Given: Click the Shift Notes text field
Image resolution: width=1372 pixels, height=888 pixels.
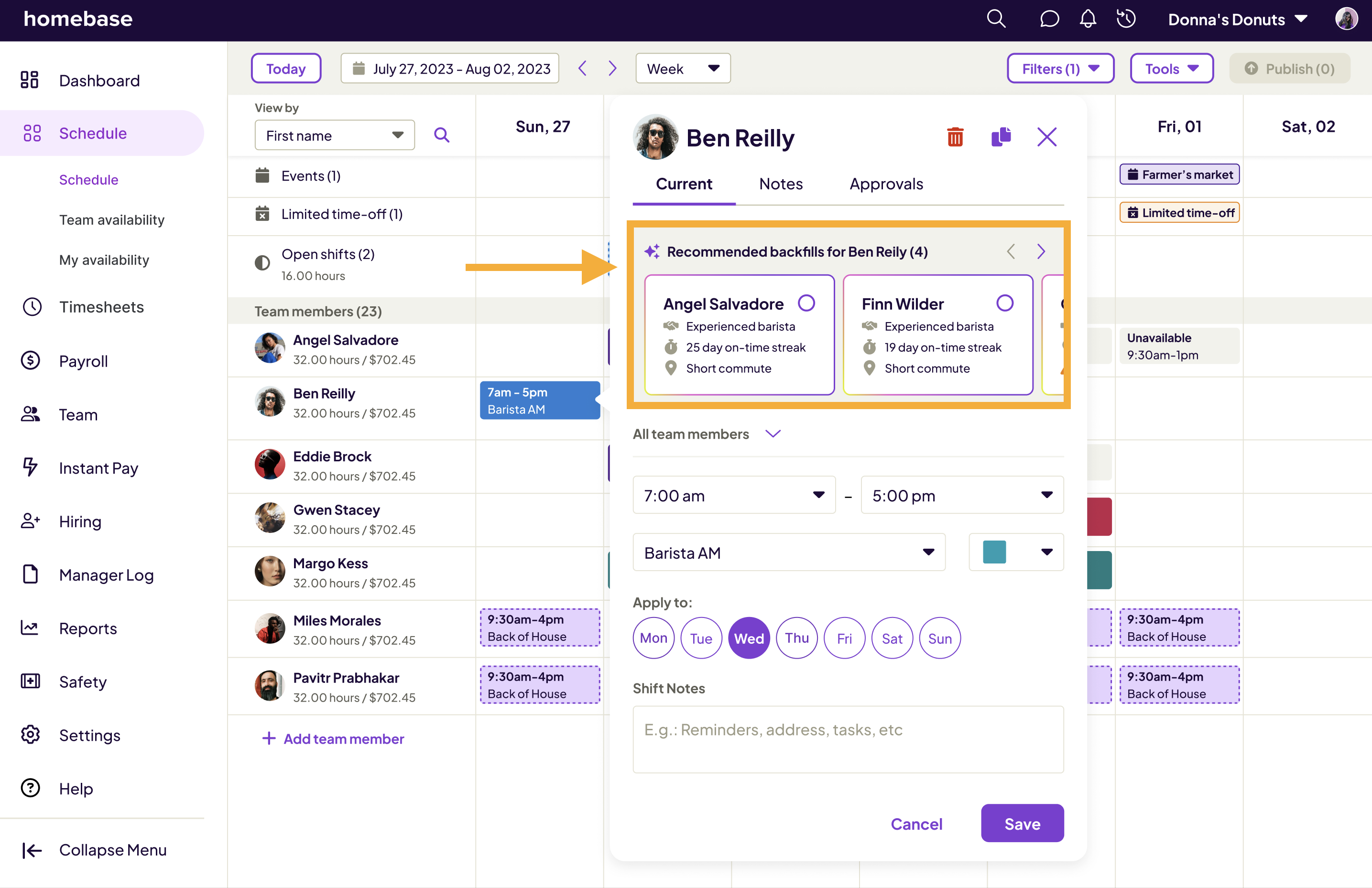Looking at the screenshot, I should 848,739.
